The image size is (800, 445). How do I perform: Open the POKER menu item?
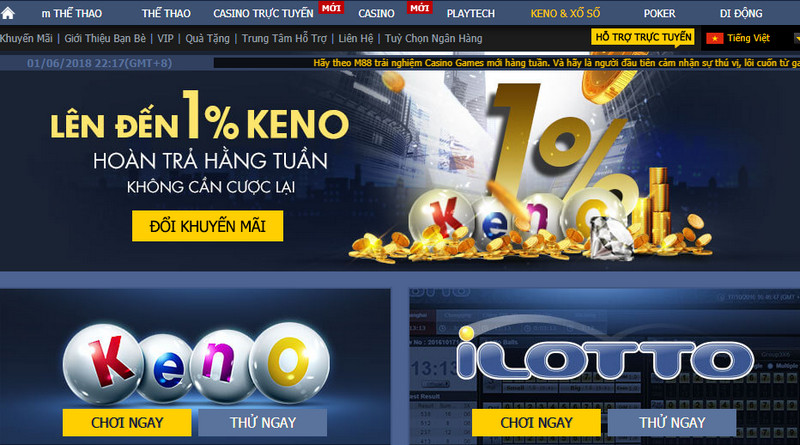click(659, 13)
